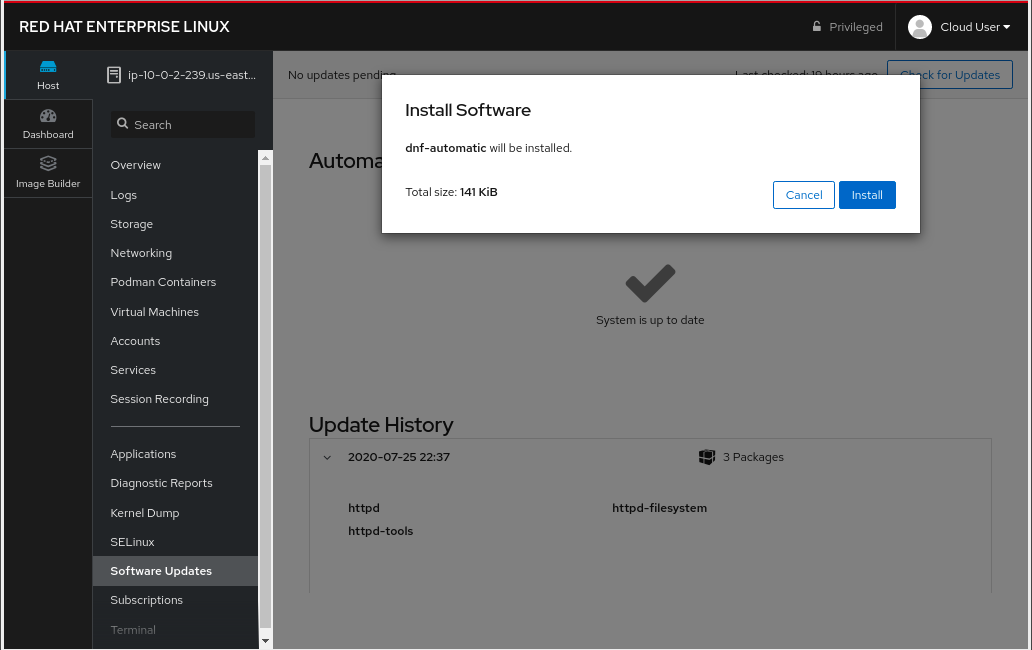This screenshot has height=650, width=1032.
Task: Open Virtual Machines
Action: [x=155, y=312]
